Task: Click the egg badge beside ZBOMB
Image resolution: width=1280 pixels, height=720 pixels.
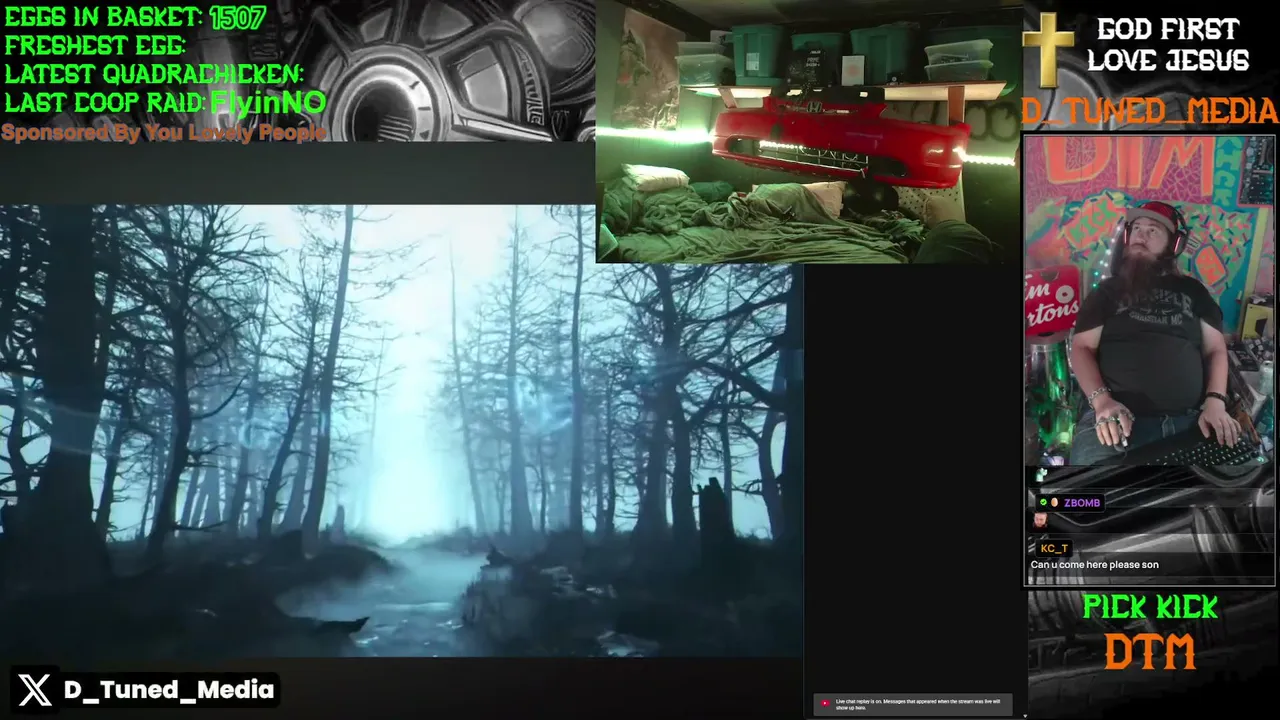Action: click(1054, 502)
